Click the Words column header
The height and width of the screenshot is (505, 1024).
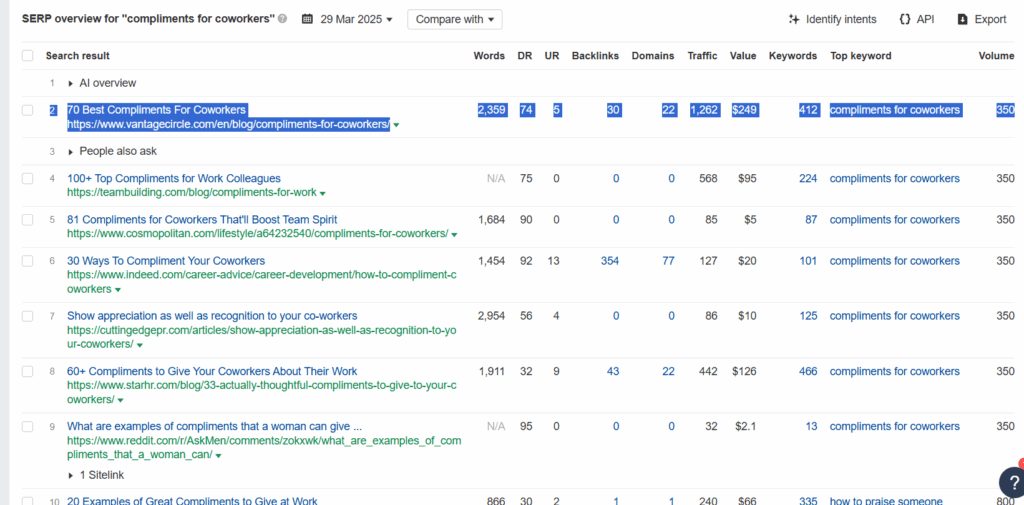pyautogui.click(x=489, y=56)
